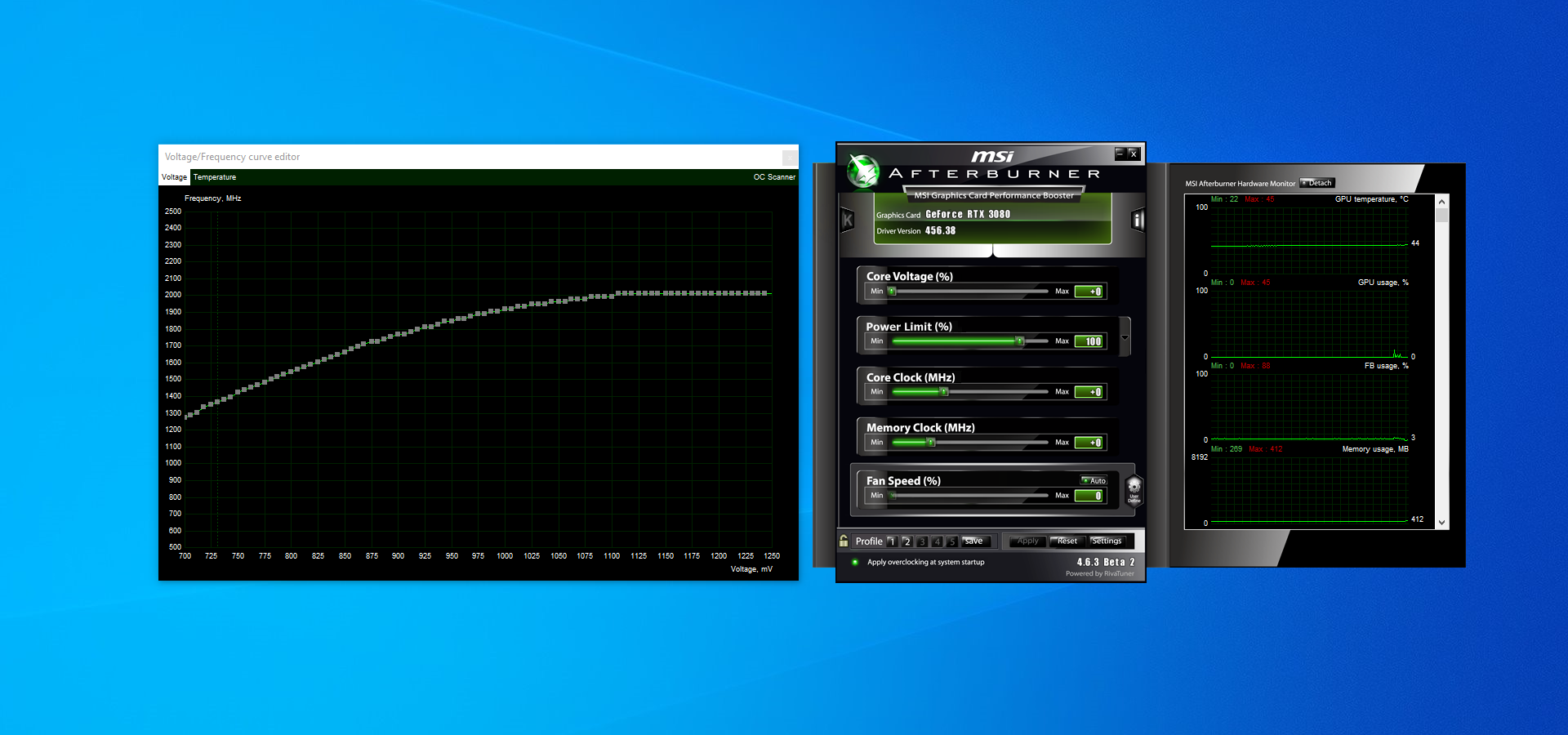Toggle apply overclocking at system startup

pos(855,562)
